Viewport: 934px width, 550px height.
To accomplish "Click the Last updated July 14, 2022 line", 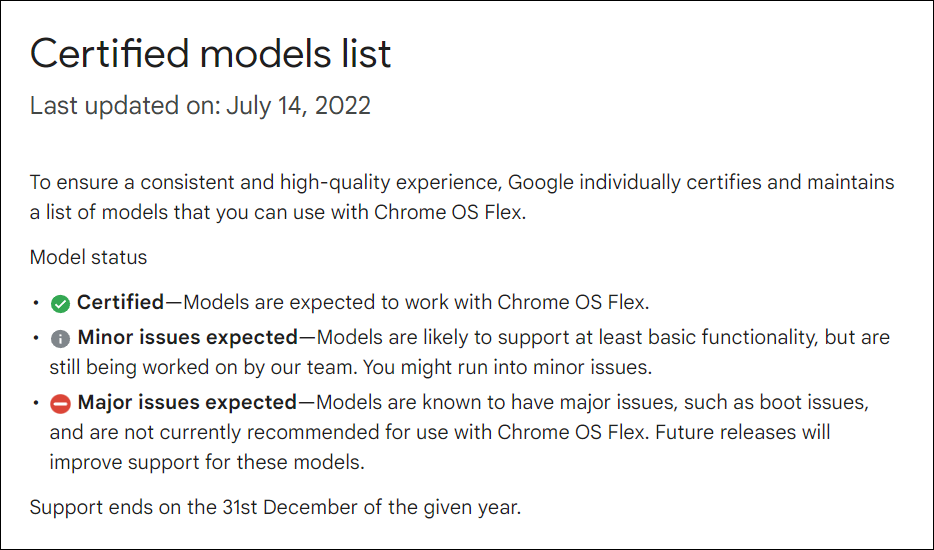I will coord(200,107).
